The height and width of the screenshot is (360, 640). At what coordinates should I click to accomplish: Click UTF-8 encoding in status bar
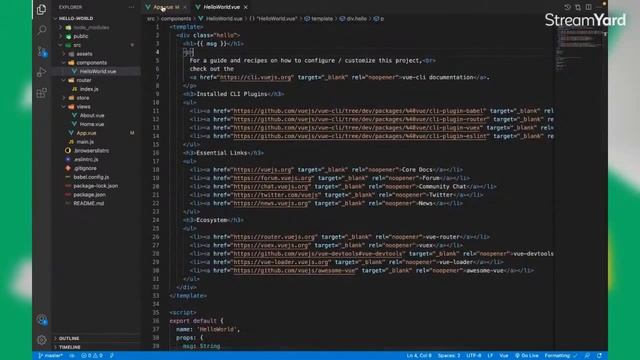[474, 356]
